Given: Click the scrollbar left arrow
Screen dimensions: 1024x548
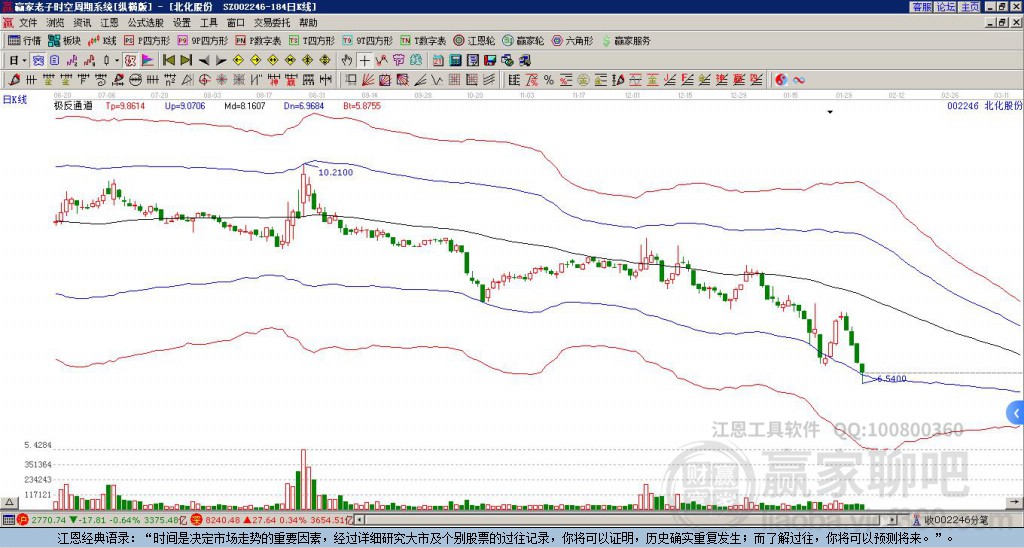Looking at the screenshot, I should 359,520.
